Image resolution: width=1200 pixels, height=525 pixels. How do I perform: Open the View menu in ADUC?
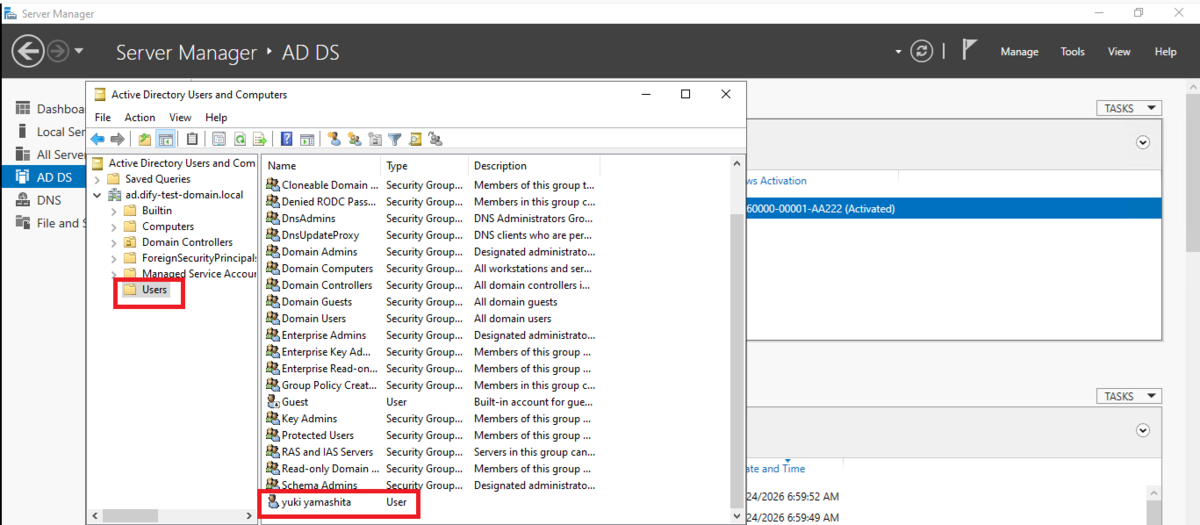180,117
